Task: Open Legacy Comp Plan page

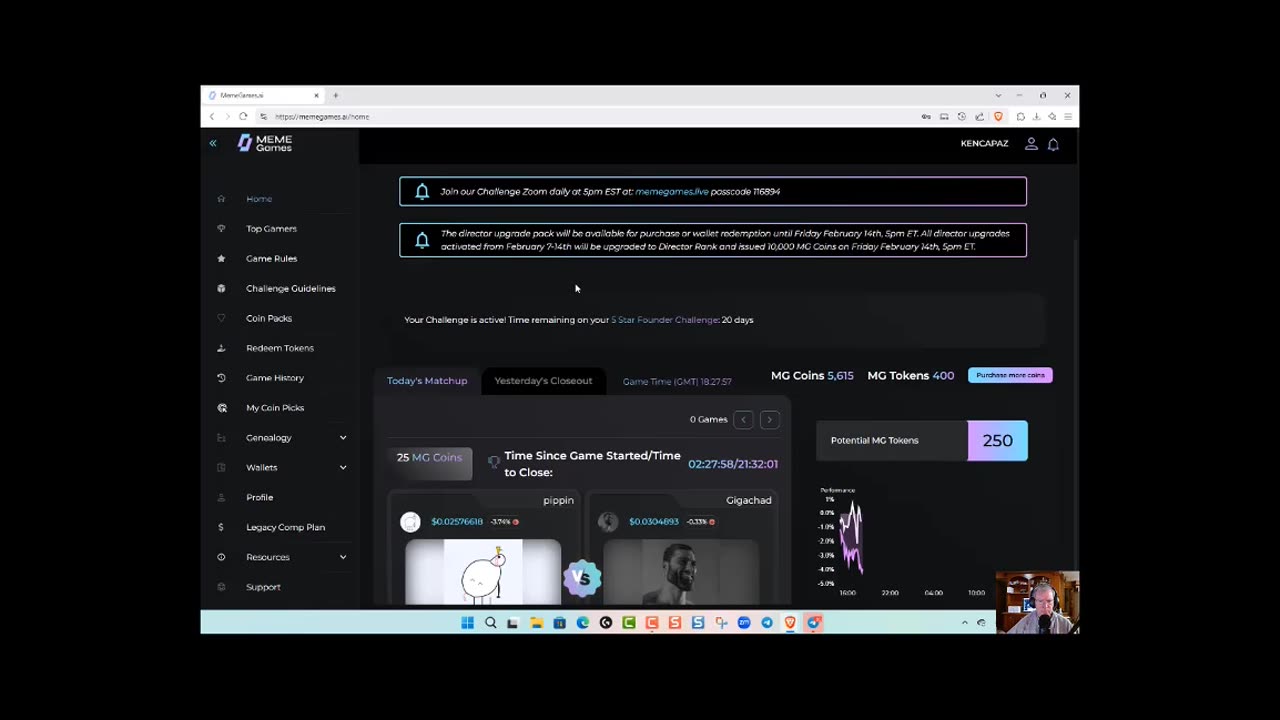Action: pos(285,527)
